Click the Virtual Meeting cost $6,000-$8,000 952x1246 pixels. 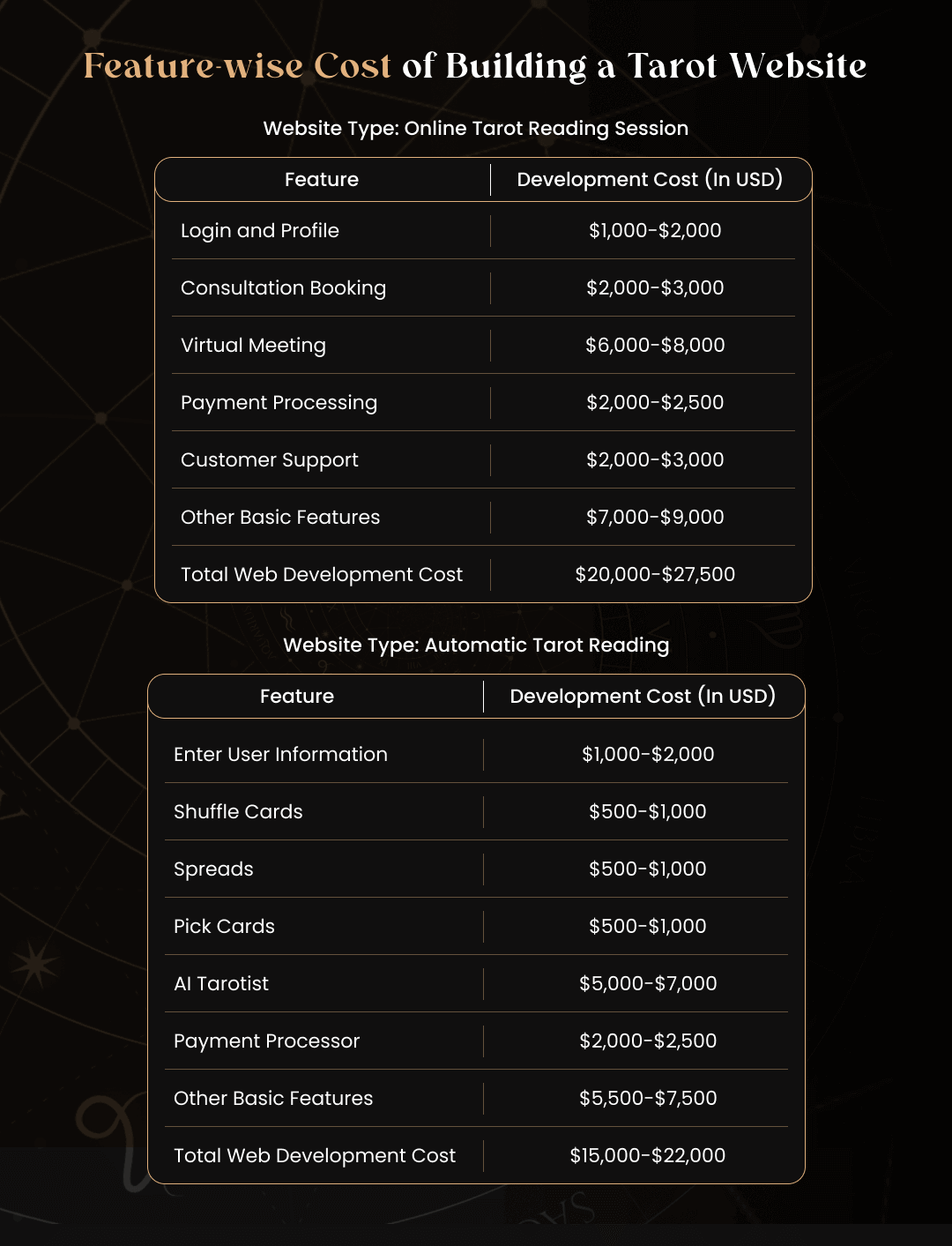point(655,345)
